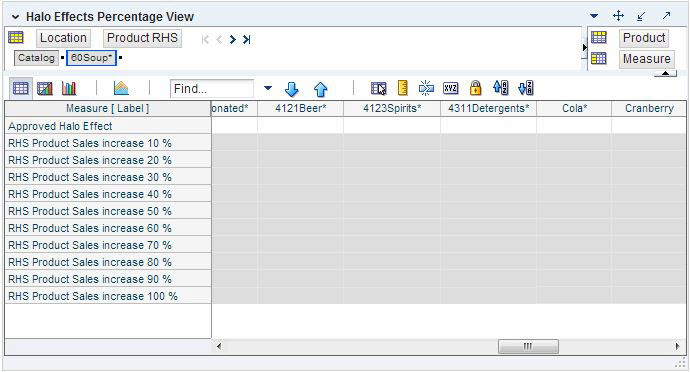The width and height of the screenshot is (690, 372).
Task: Click the Measure [ Label ] header
Action: (108, 108)
